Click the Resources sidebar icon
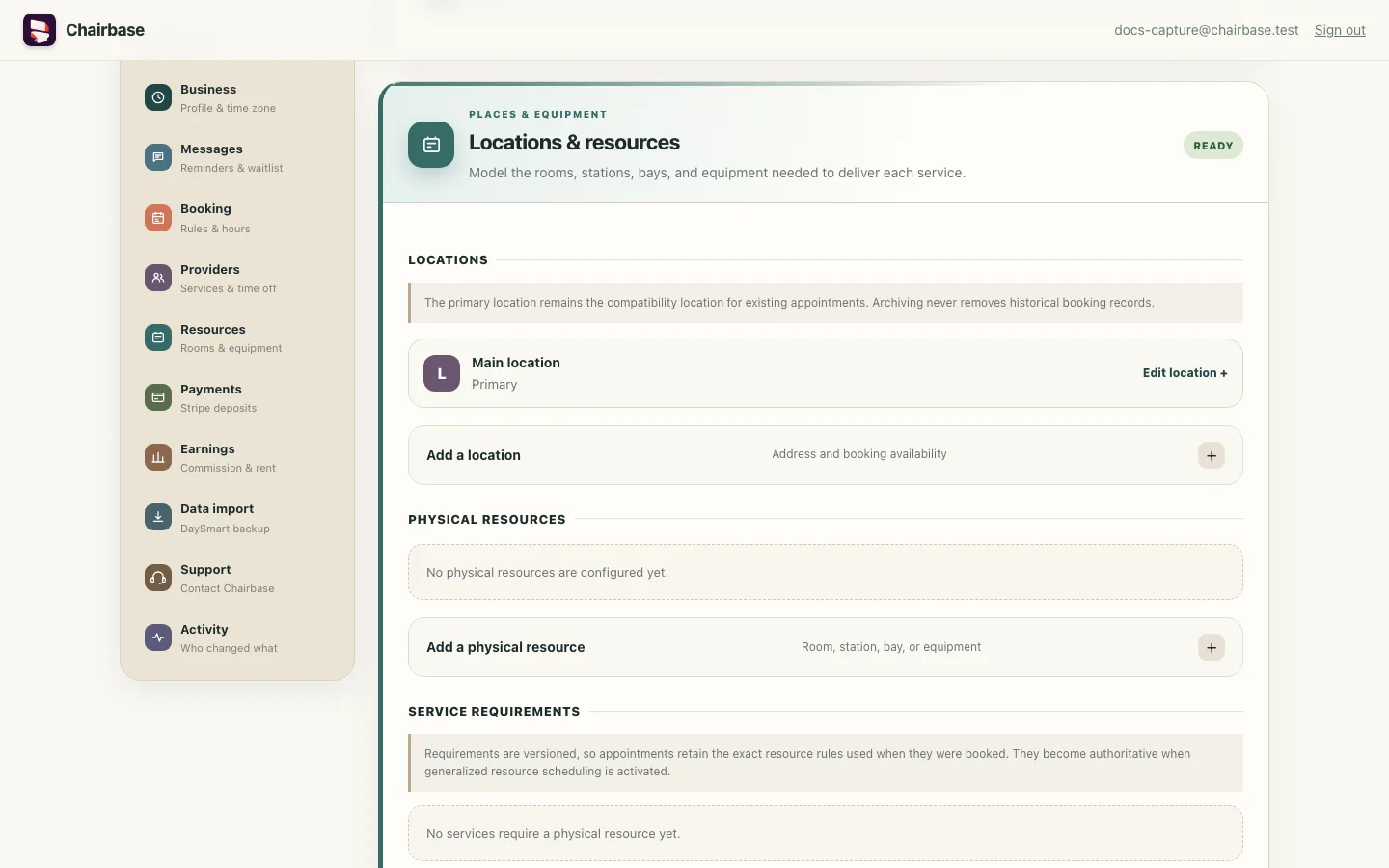Image resolution: width=1389 pixels, height=868 pixels. point(158,338)
